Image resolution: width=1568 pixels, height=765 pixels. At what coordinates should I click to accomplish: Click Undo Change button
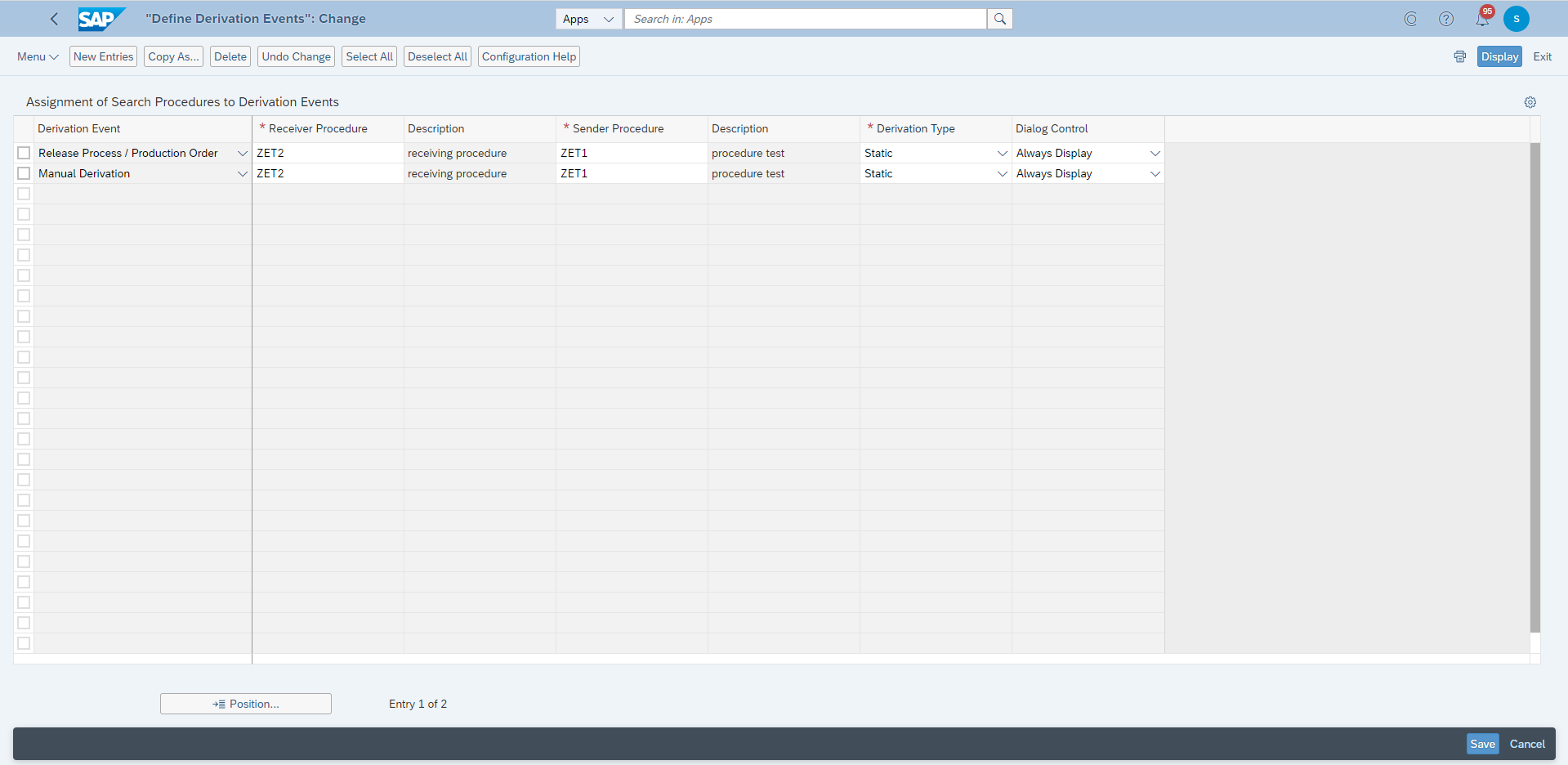click(x=296, y=56)
